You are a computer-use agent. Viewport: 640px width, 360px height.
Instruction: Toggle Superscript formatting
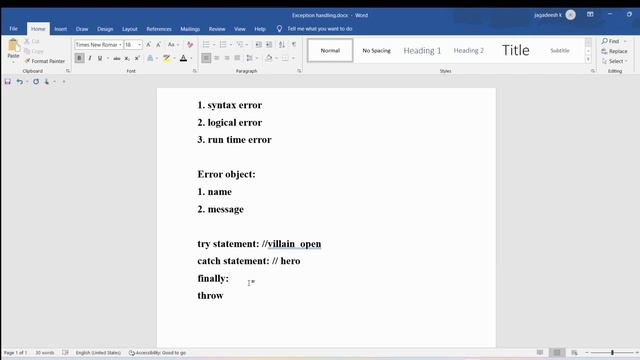pyautogui.click(x=138, y=58)
